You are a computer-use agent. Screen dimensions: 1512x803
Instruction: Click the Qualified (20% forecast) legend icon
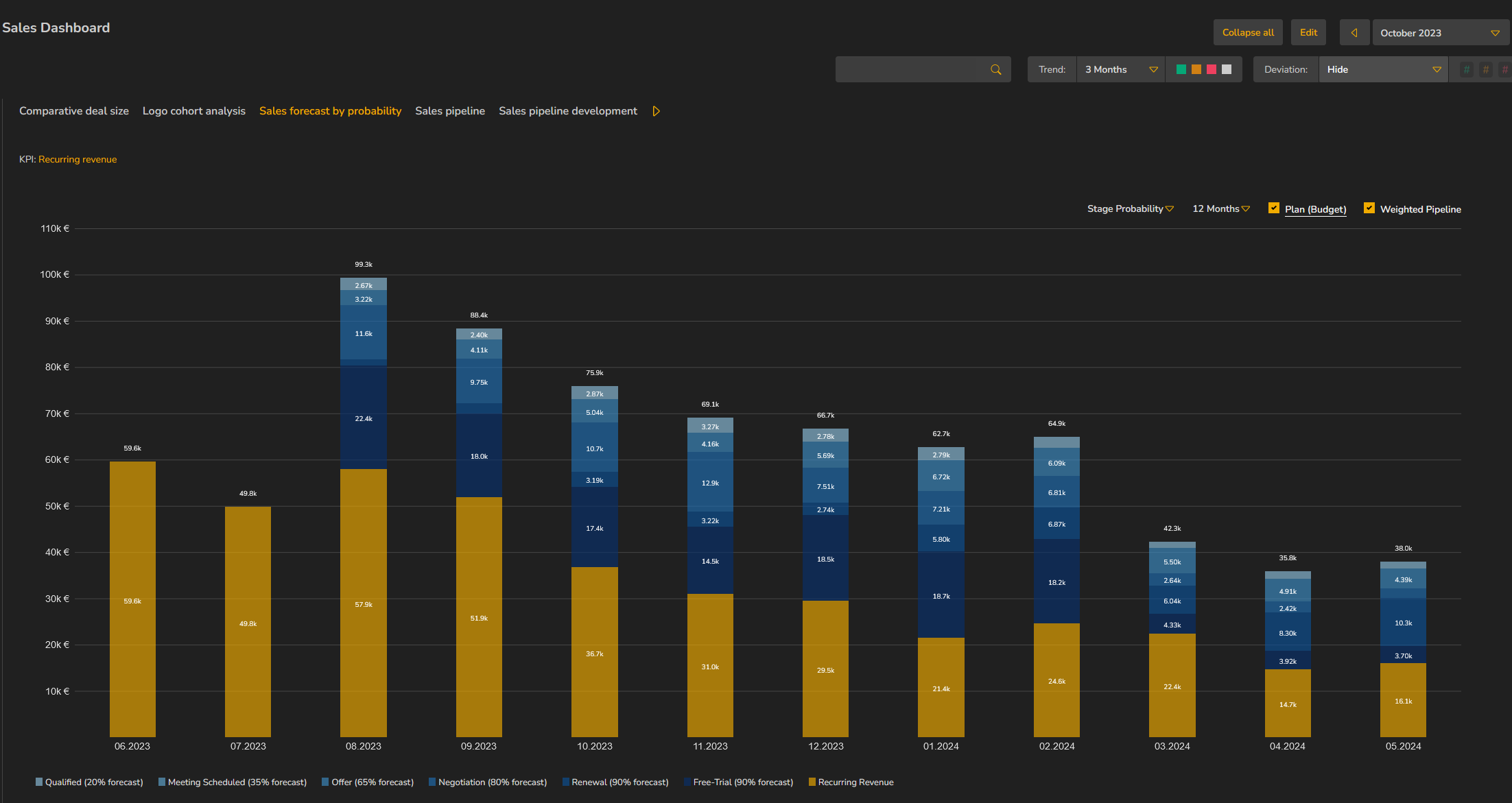click(x=39, y=782)
